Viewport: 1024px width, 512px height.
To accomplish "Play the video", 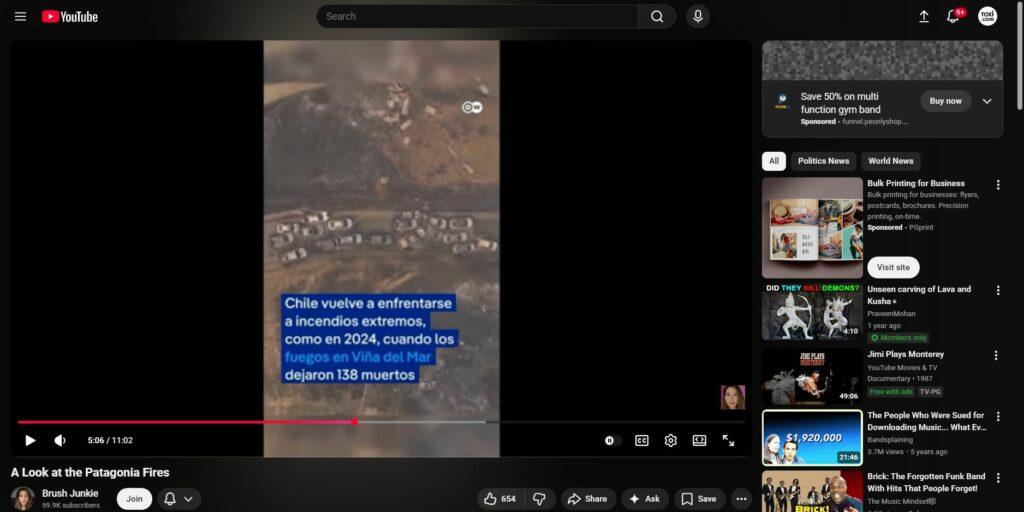I will pos(30,440).
